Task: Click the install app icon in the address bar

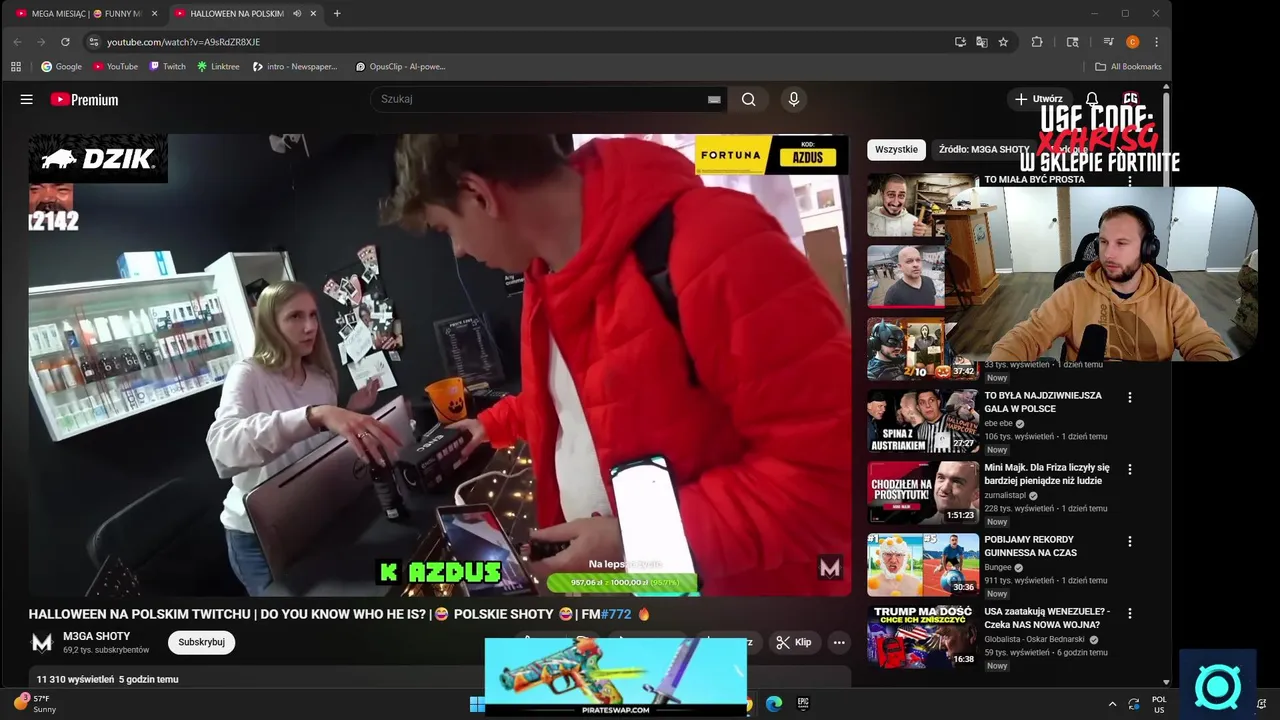Action: pos(960,42)
